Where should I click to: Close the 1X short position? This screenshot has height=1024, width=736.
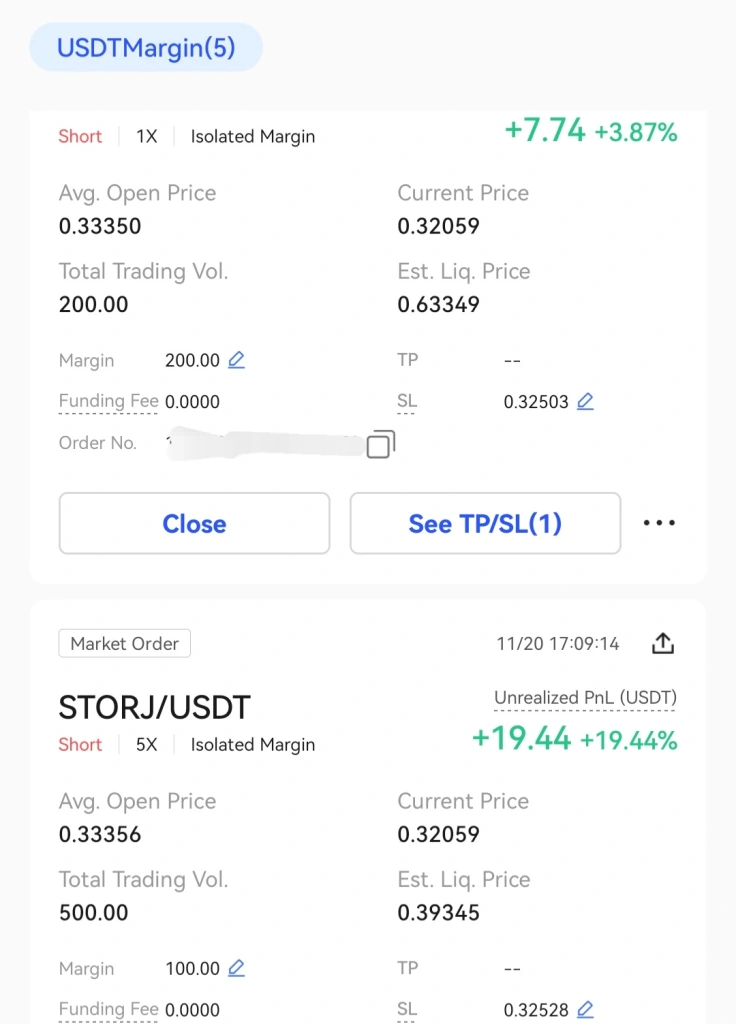coord(194,523)
